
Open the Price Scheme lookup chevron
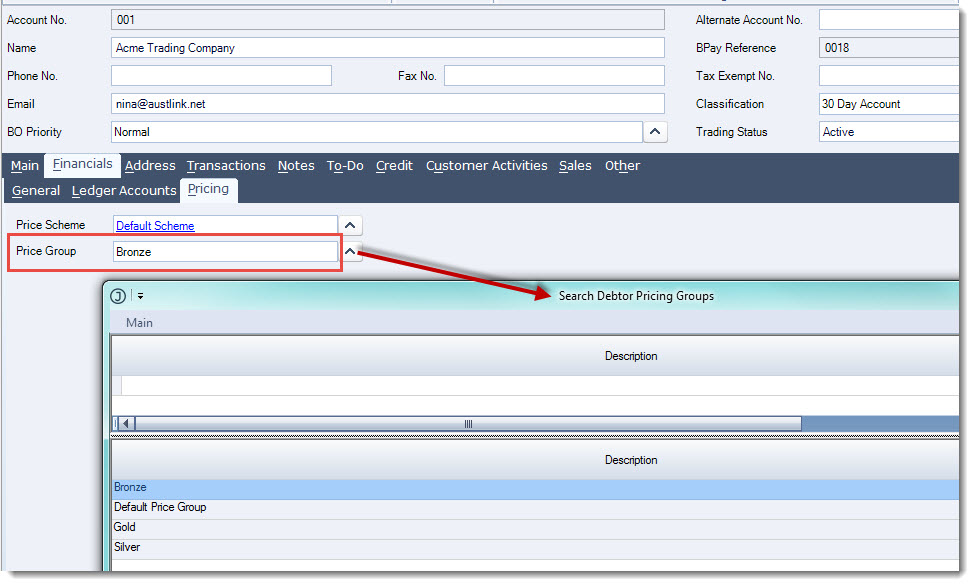(350, 225)
